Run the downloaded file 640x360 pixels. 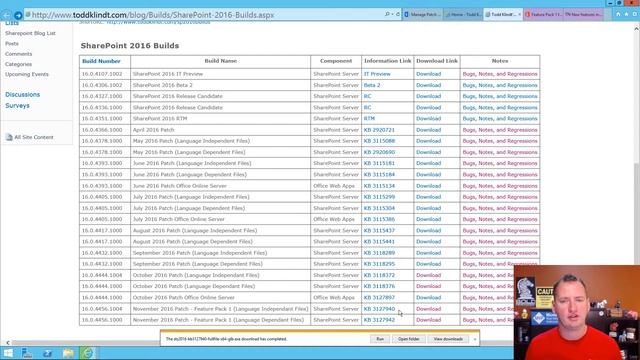point(380,339)
